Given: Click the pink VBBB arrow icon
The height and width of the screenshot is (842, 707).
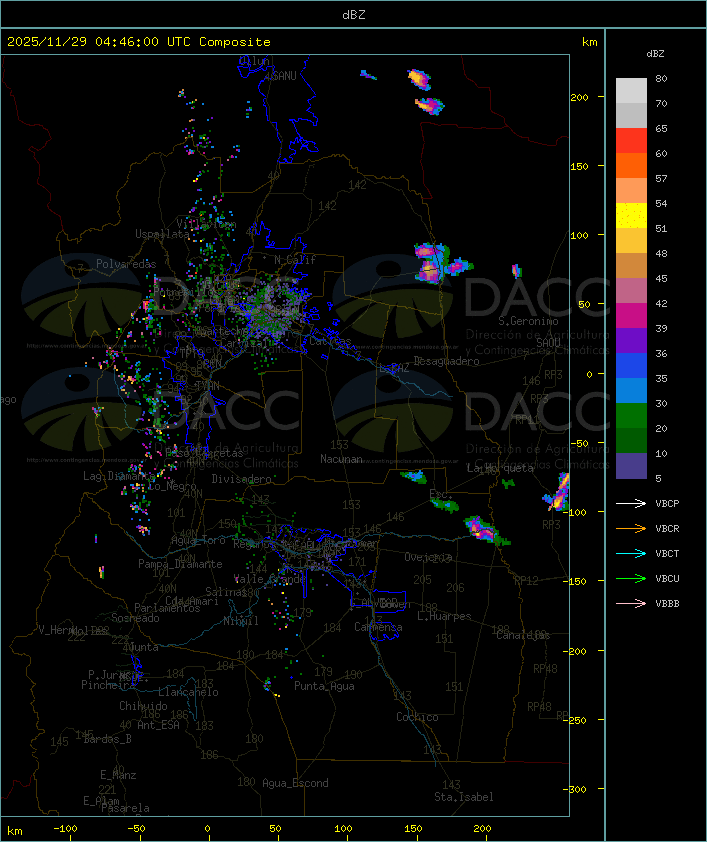Looking at the screenshot, I should (x=631, y=604).
